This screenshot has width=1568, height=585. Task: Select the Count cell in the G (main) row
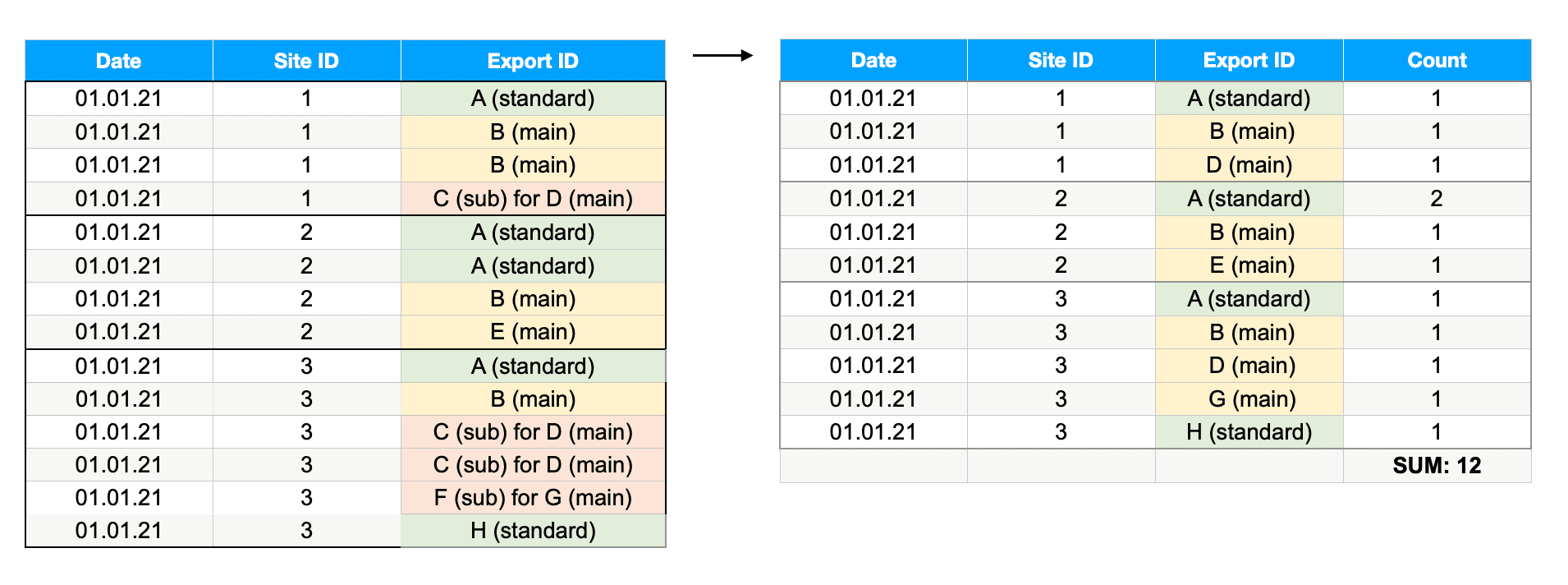[x=1437, y=399]
